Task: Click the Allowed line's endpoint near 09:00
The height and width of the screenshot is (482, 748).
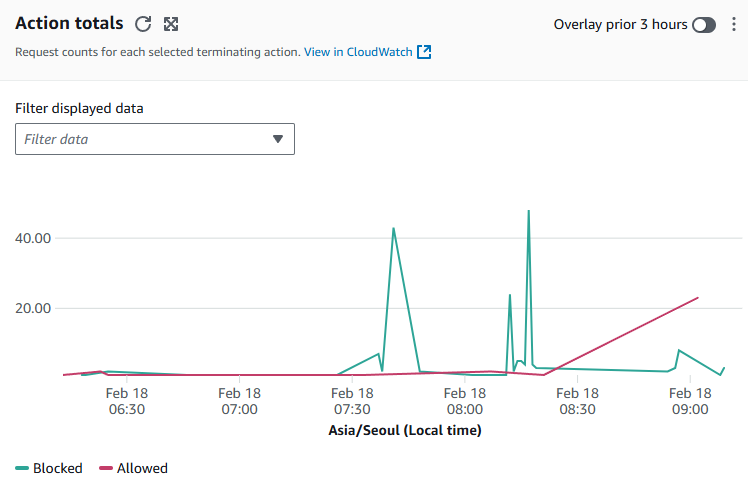Action: pyautogui.click(x=698, y=298)
